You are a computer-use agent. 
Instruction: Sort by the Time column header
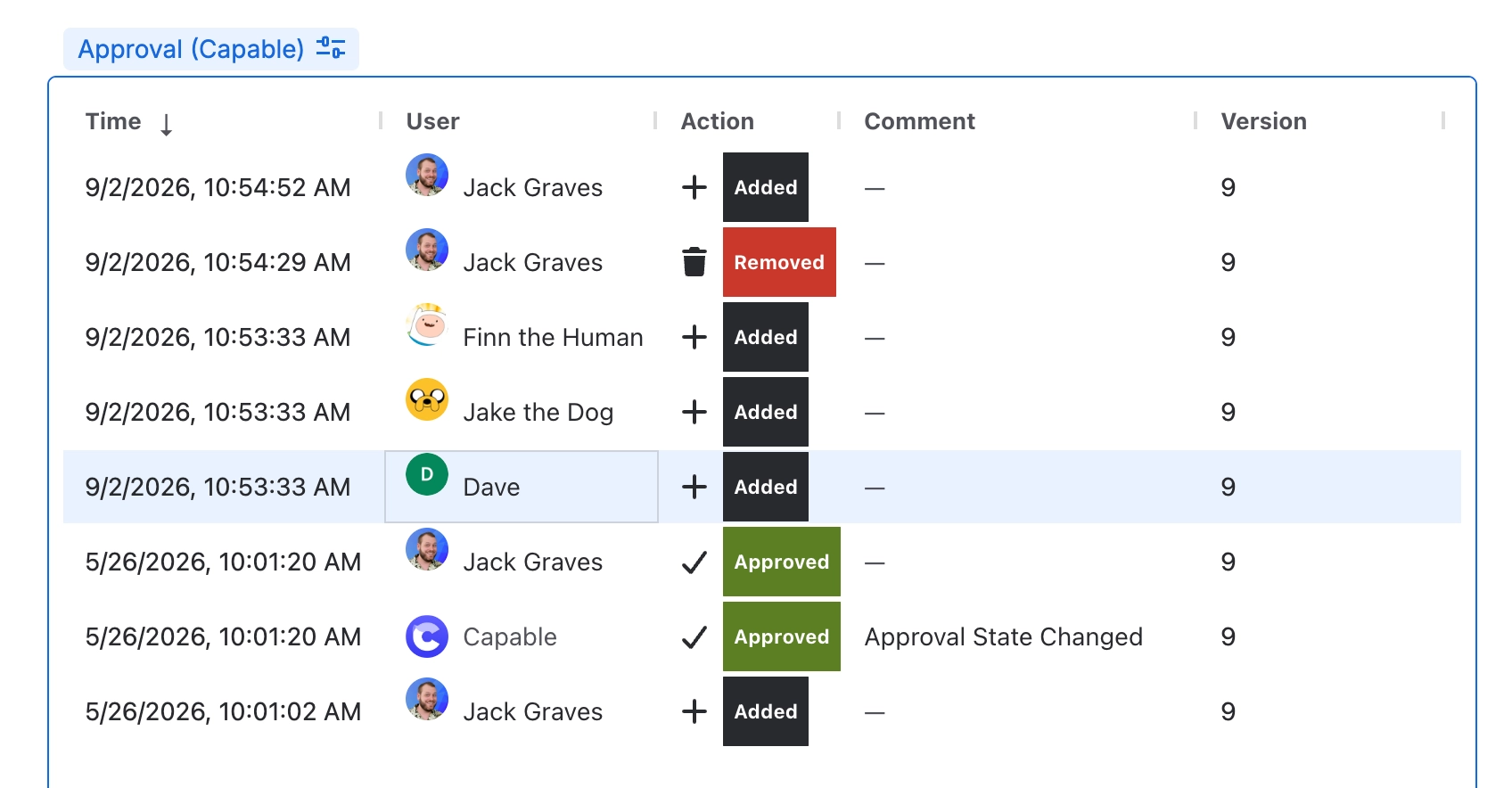(x=113, y=121)
